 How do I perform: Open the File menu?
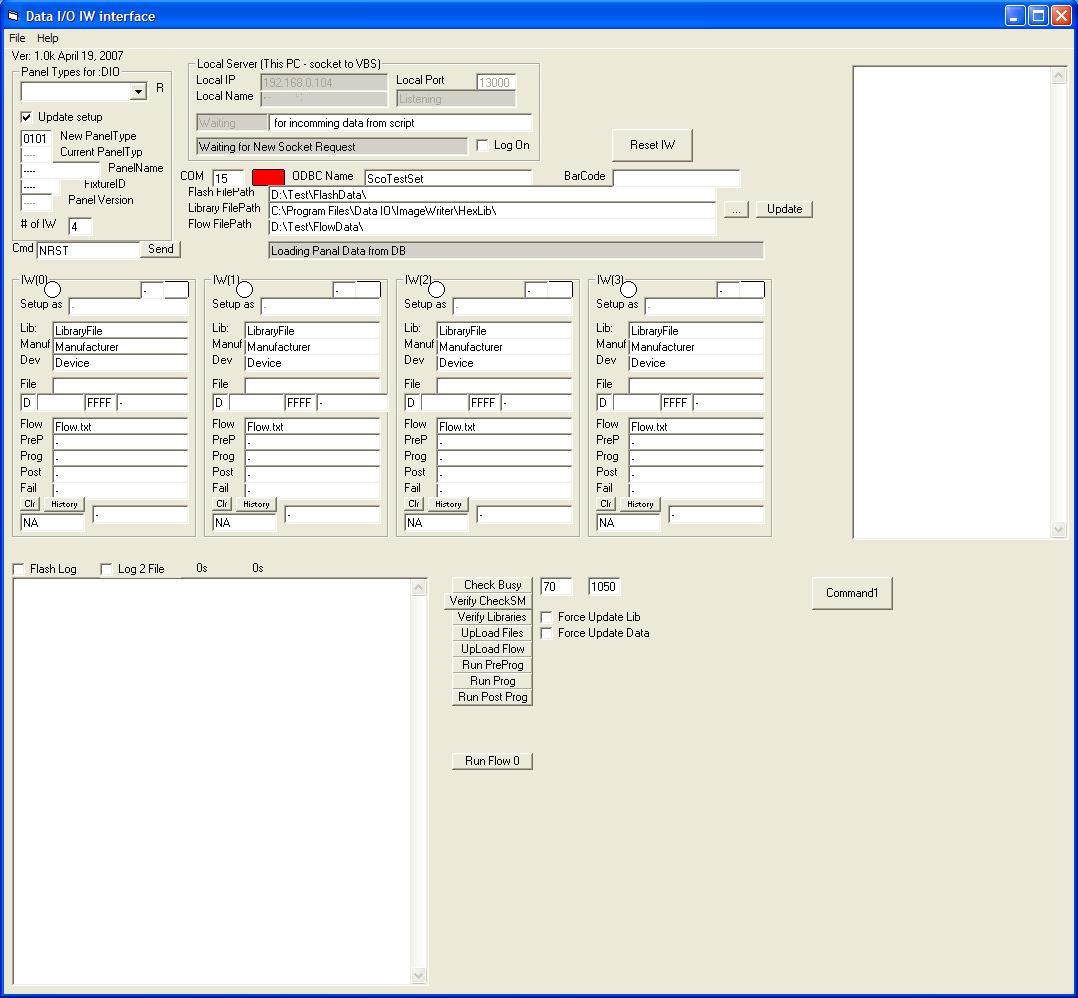tap(17, 38)
